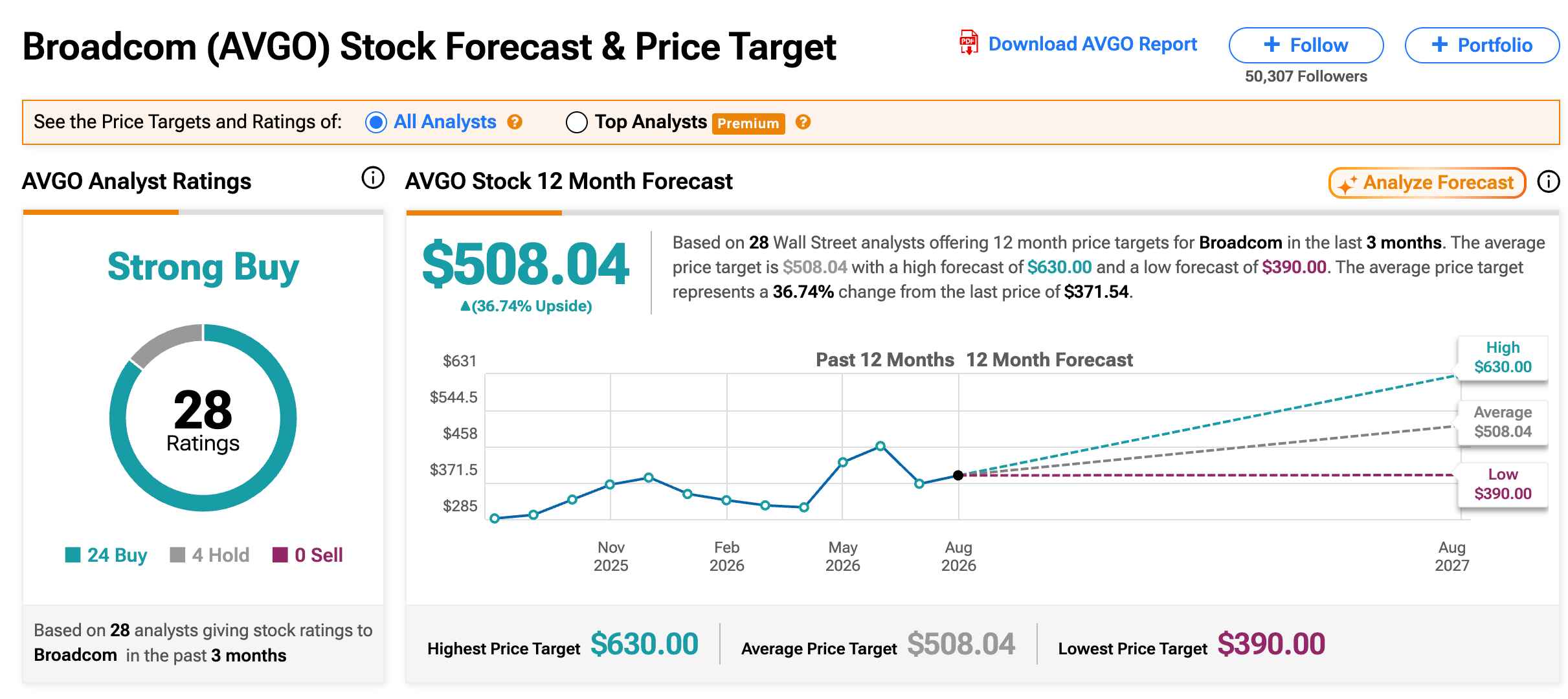
Task: Follow the Broadcom stock
Action: tap(1306, 45)
